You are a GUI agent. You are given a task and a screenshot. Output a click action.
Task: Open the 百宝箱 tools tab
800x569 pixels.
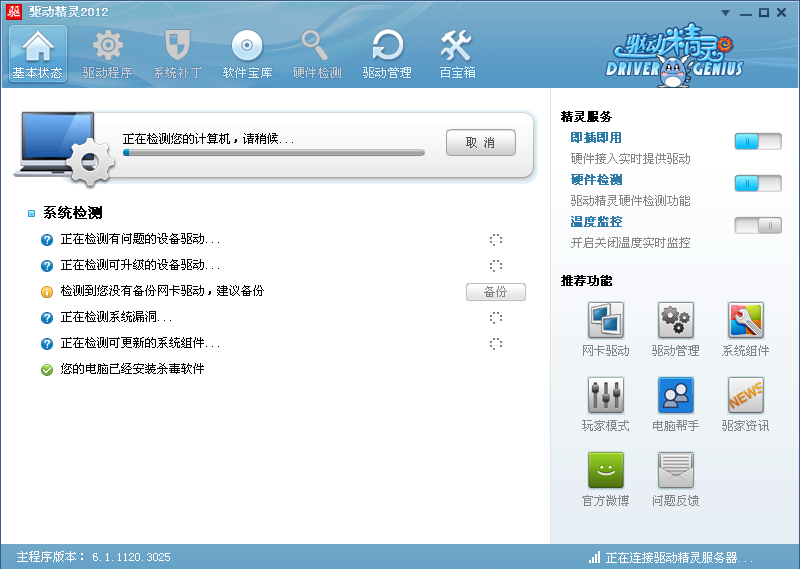(x=457, y=54)
